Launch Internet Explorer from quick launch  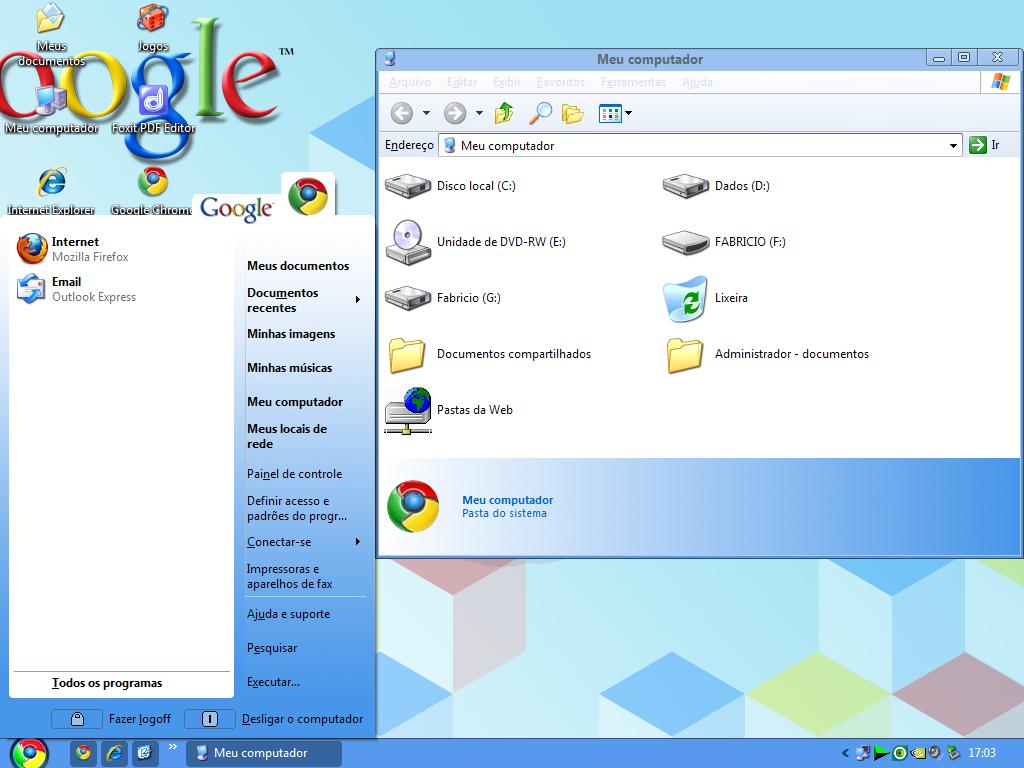coord(114,753)
